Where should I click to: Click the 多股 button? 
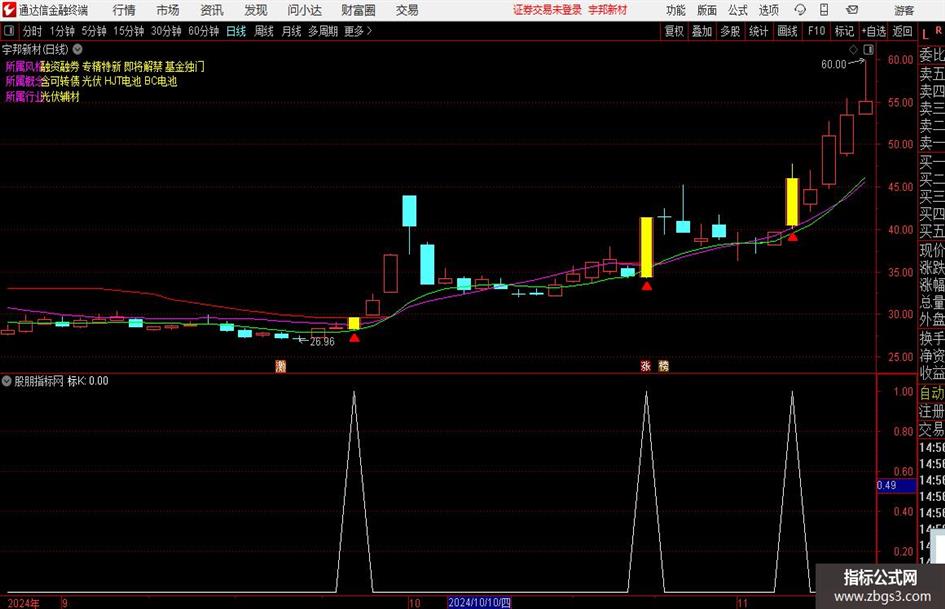(730, 31)
